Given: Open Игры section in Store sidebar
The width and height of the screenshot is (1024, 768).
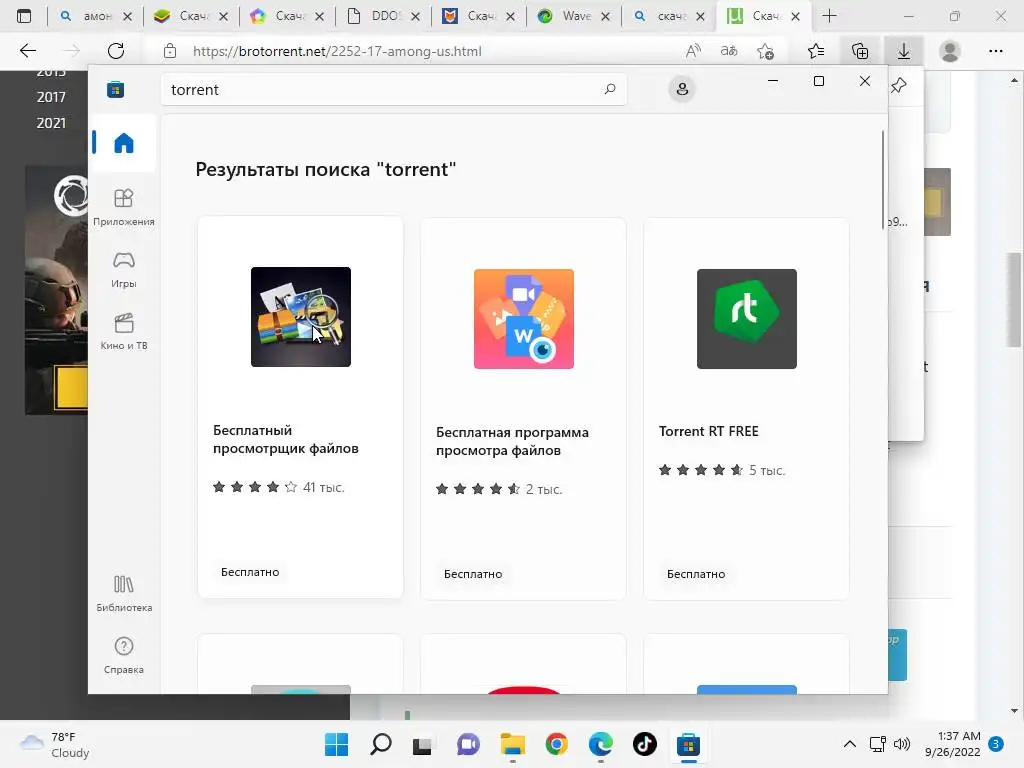Looking at the screenshot, I should pyautogui.click(x=123, y=269).
